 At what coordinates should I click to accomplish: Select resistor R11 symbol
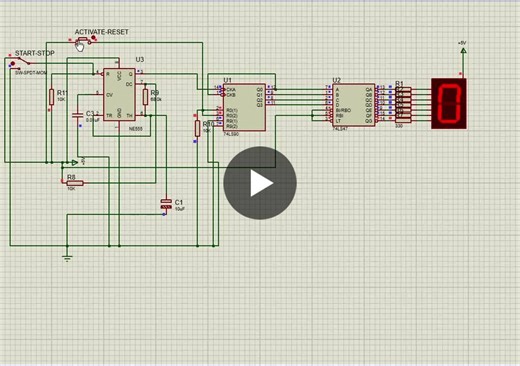coord(51,97)
